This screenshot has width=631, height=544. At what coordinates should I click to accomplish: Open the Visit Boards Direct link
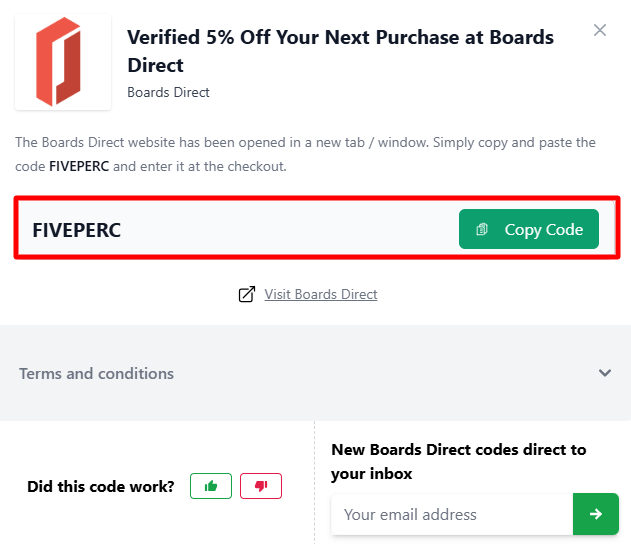tap(321, 294)
